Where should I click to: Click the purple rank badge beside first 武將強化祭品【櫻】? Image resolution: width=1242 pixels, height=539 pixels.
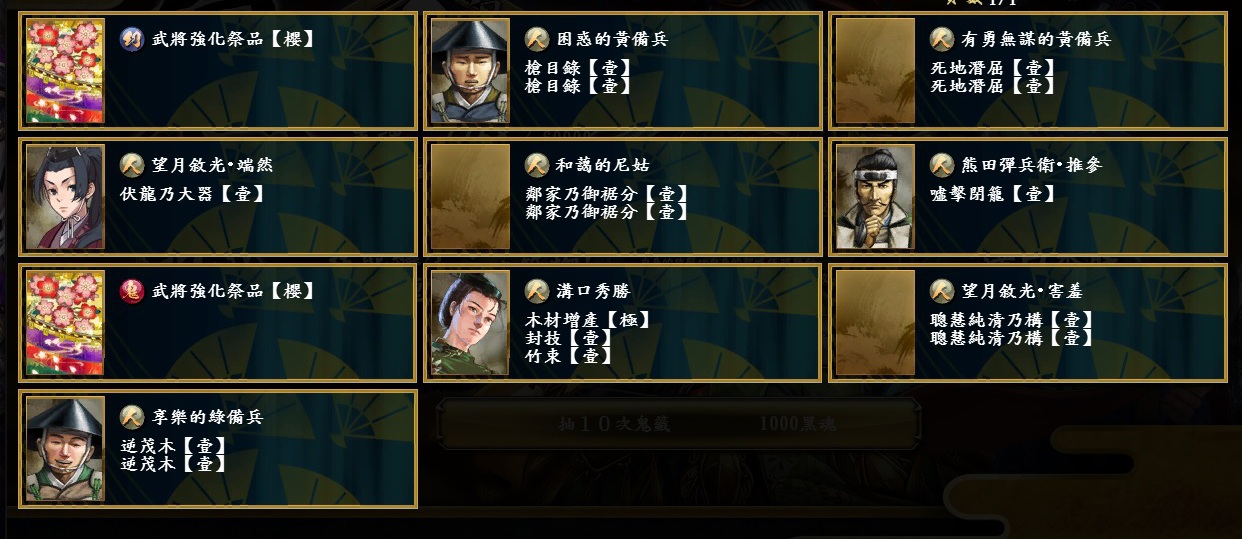pos(132,39)
